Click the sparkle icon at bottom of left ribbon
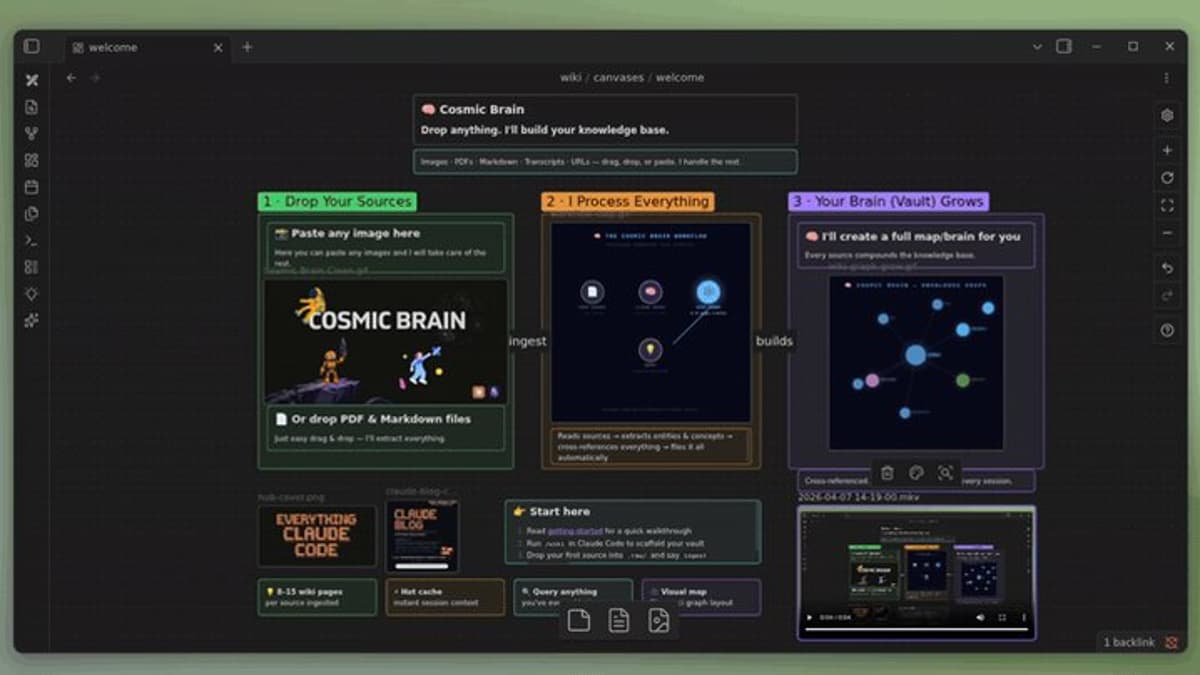Screen dimensions: 1200x675 coord(30,322)
